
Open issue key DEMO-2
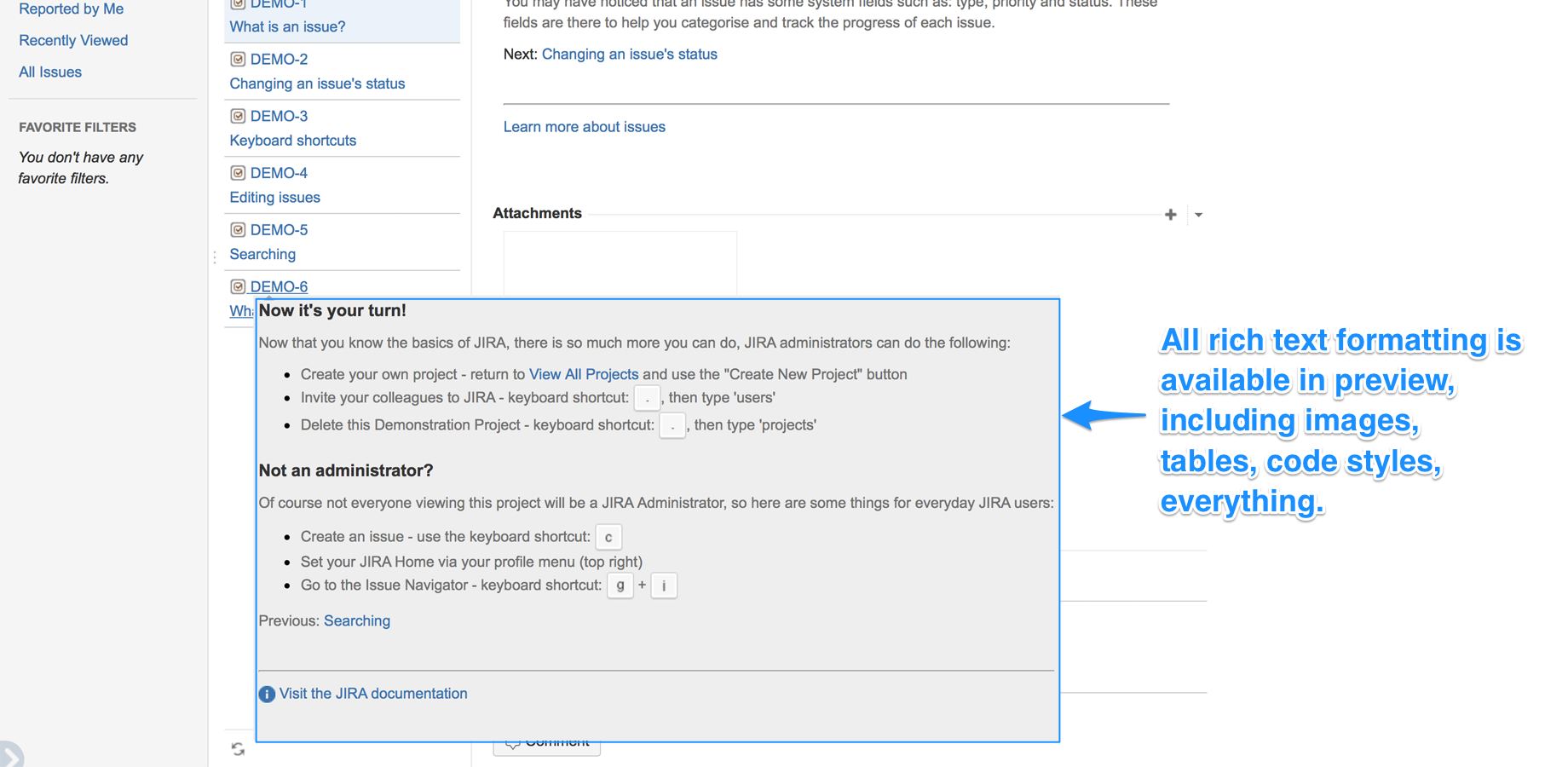[279, 59]
